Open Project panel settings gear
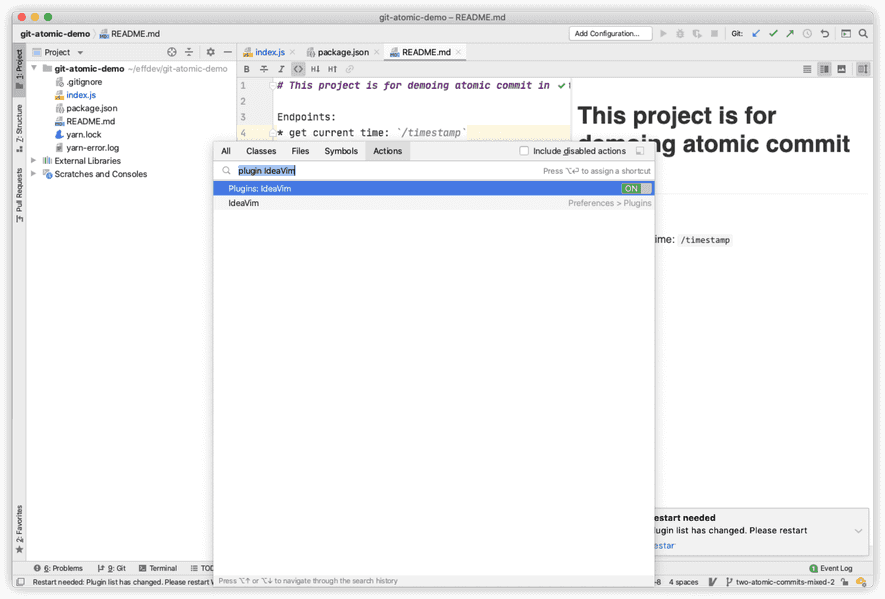The width and height of the screenshot is (885, 599). (210, 52)
